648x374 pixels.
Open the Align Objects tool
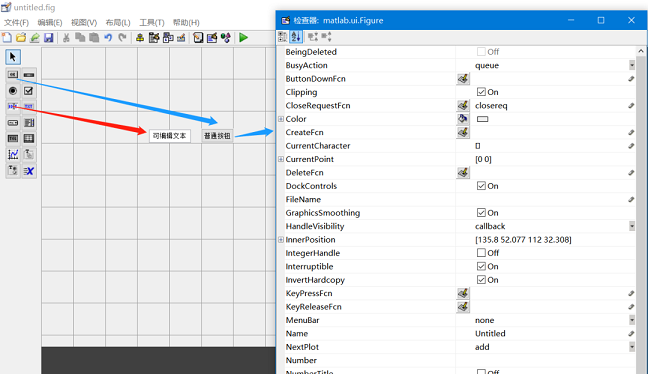[140, 38]
